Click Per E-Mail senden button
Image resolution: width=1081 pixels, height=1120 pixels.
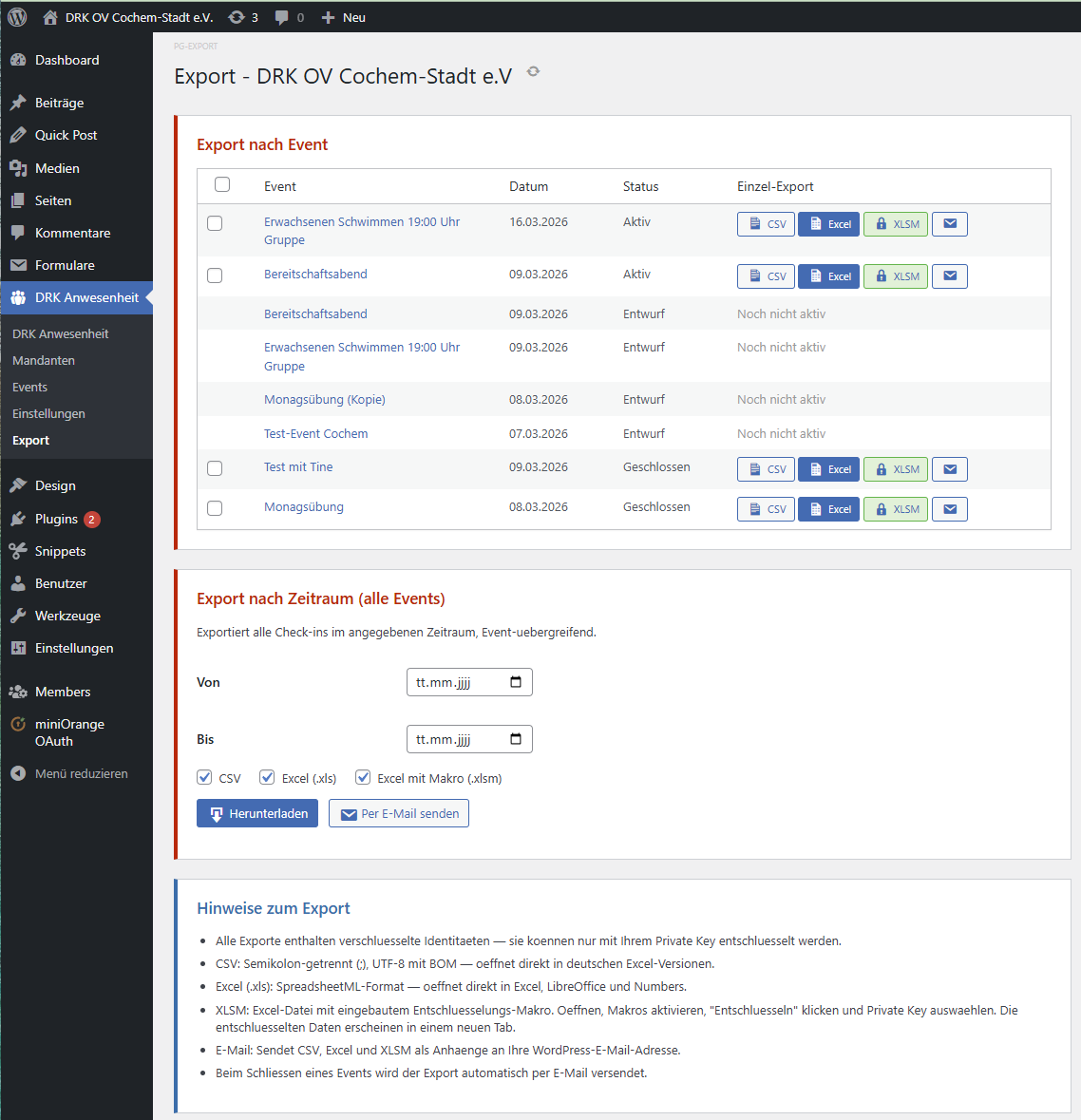399,813
